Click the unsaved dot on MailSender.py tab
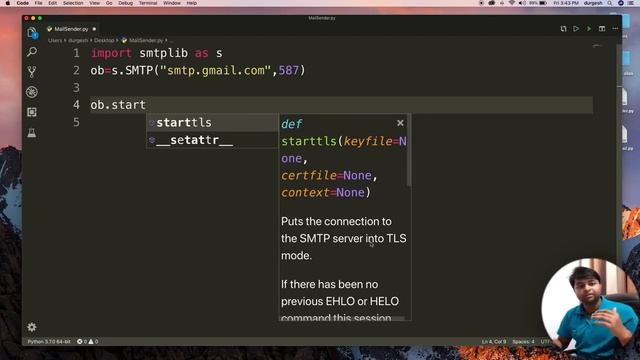Screen dimensions: 640x360 (x=94, y=29)
